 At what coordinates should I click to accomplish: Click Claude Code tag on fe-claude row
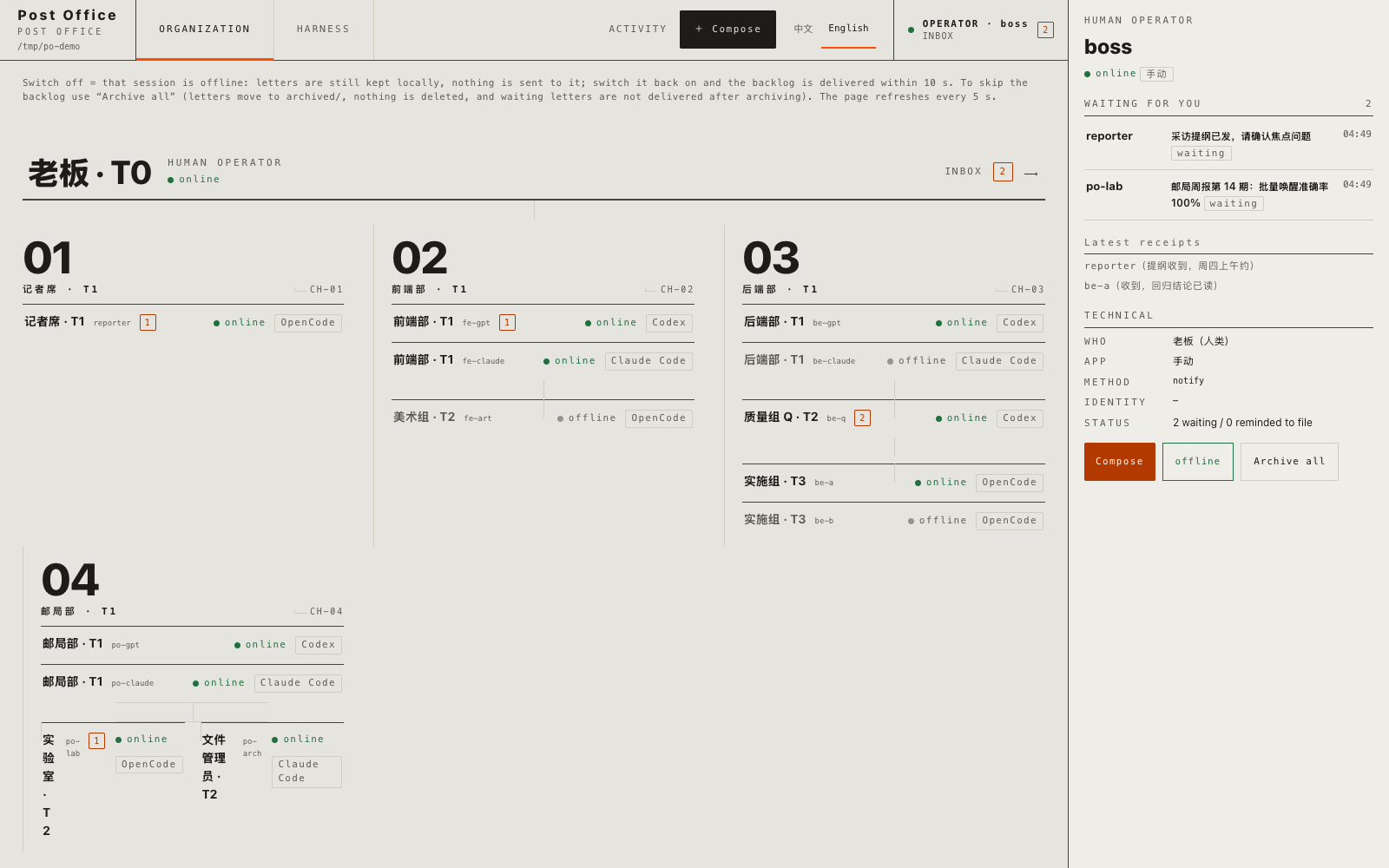coord(648,361)
